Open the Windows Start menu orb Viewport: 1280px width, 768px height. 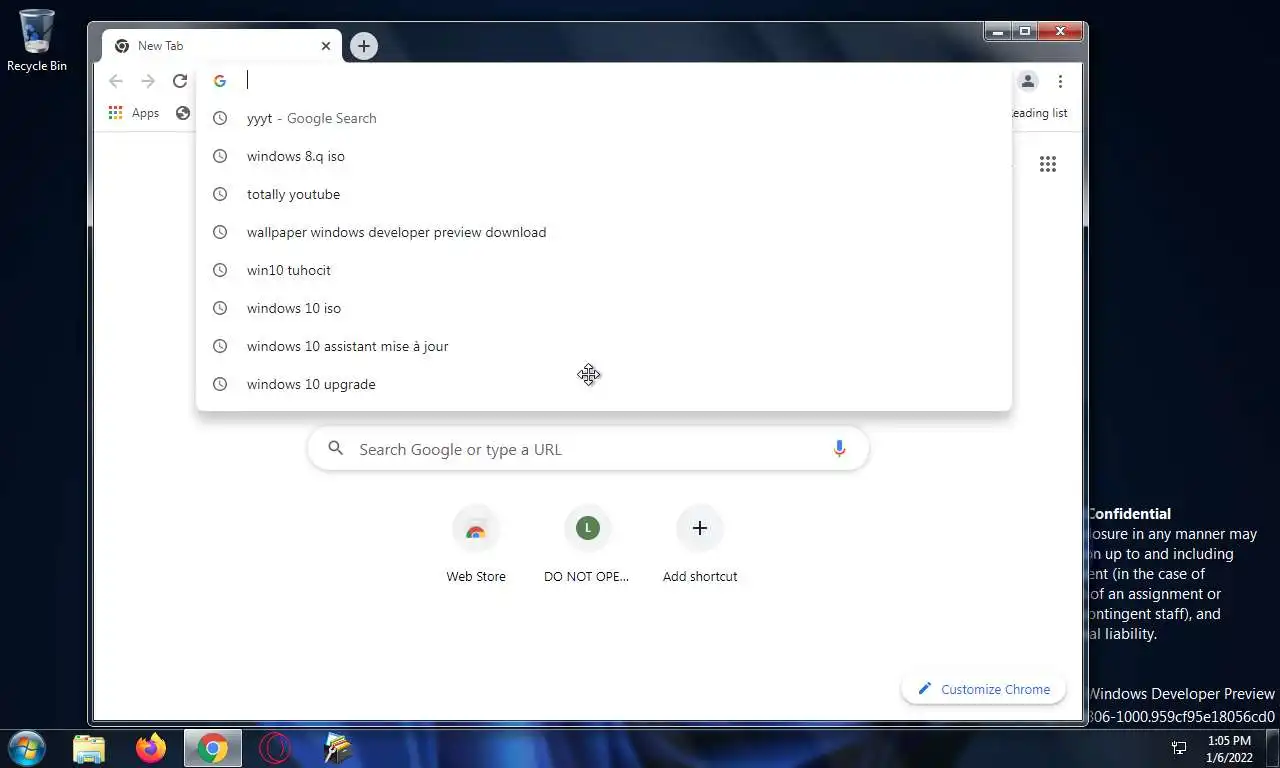point(26,748)
